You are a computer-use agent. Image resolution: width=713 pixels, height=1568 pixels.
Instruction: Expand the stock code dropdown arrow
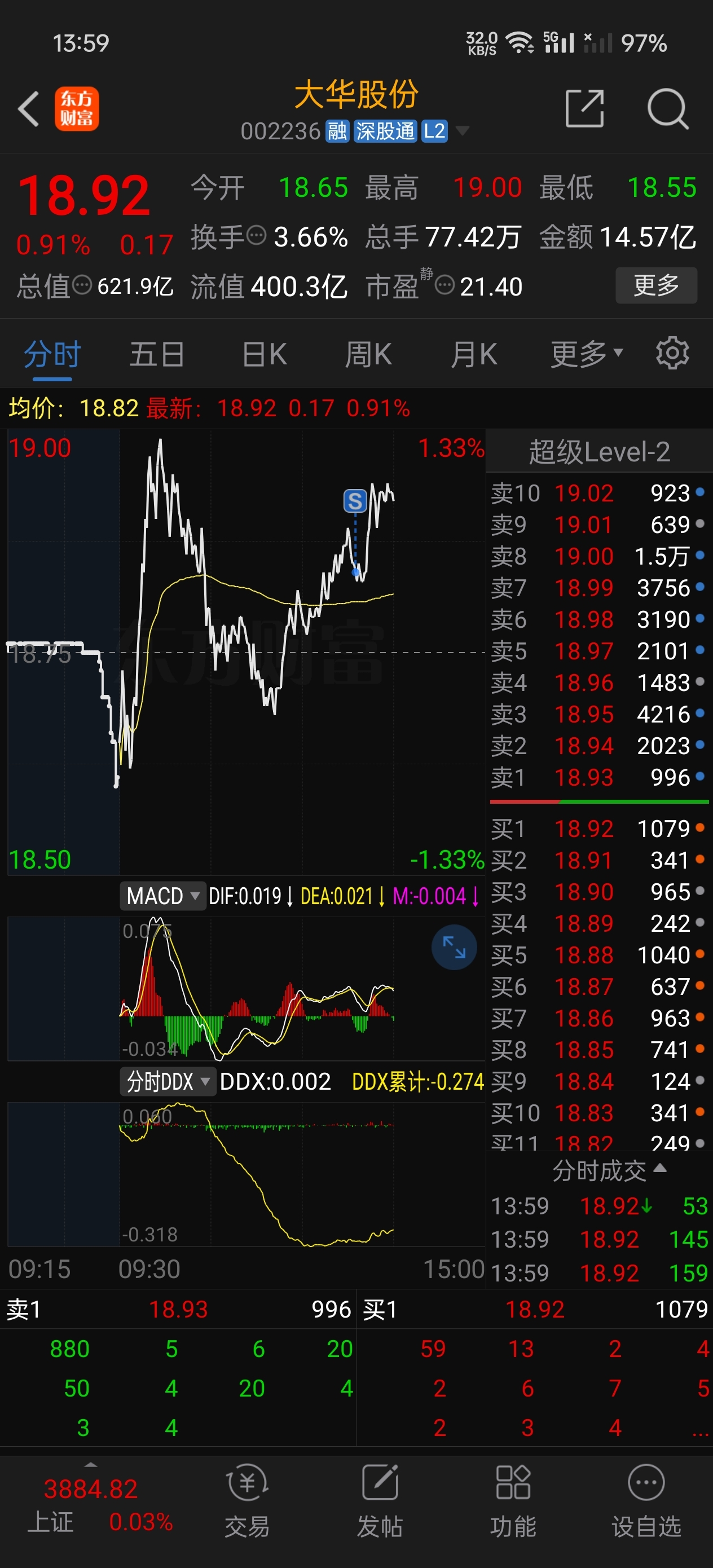tap(462, 131)
